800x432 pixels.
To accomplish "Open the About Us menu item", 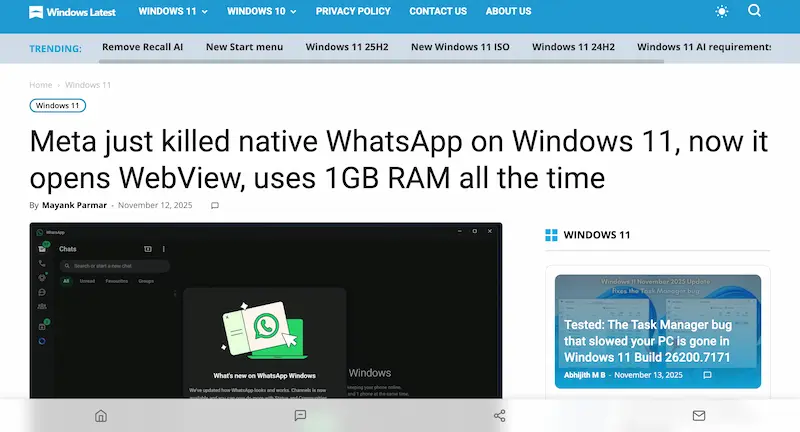I will pos(508,12).
